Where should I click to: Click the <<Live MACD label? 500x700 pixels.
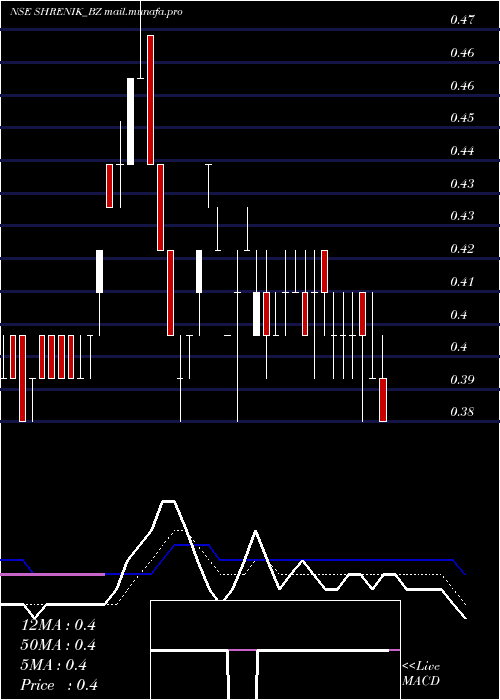click(421, 673)
